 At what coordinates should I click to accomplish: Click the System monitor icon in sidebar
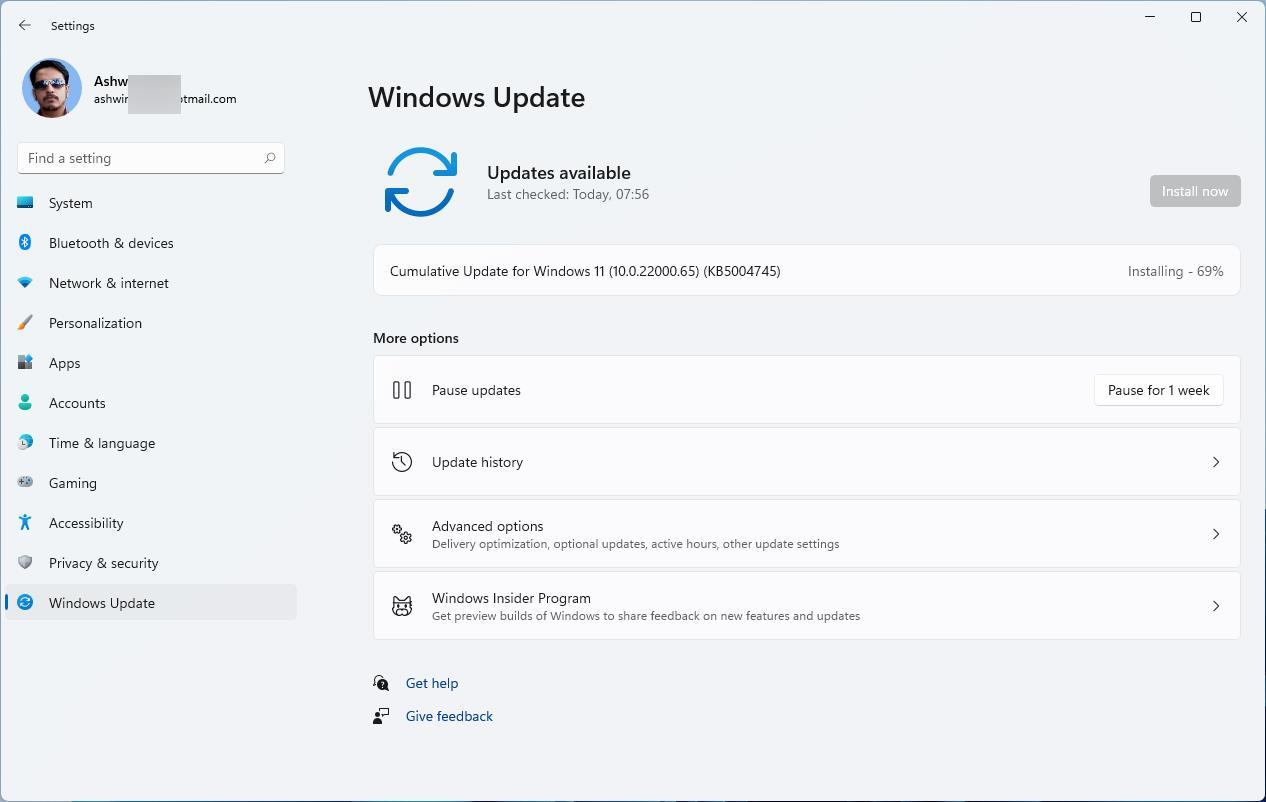(x=25, y=203)
